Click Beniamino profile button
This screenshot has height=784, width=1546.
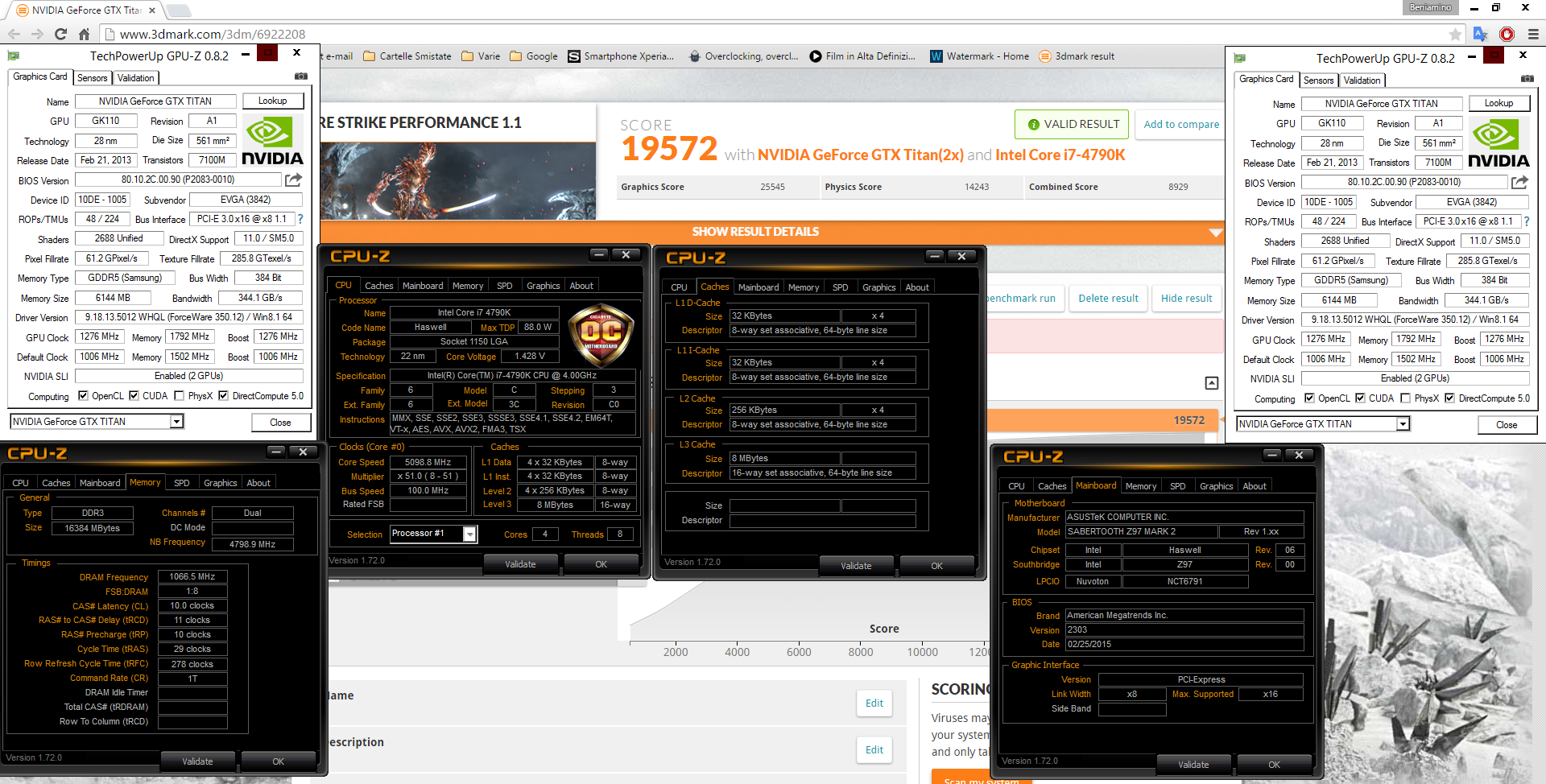[x=1430, y=7]
